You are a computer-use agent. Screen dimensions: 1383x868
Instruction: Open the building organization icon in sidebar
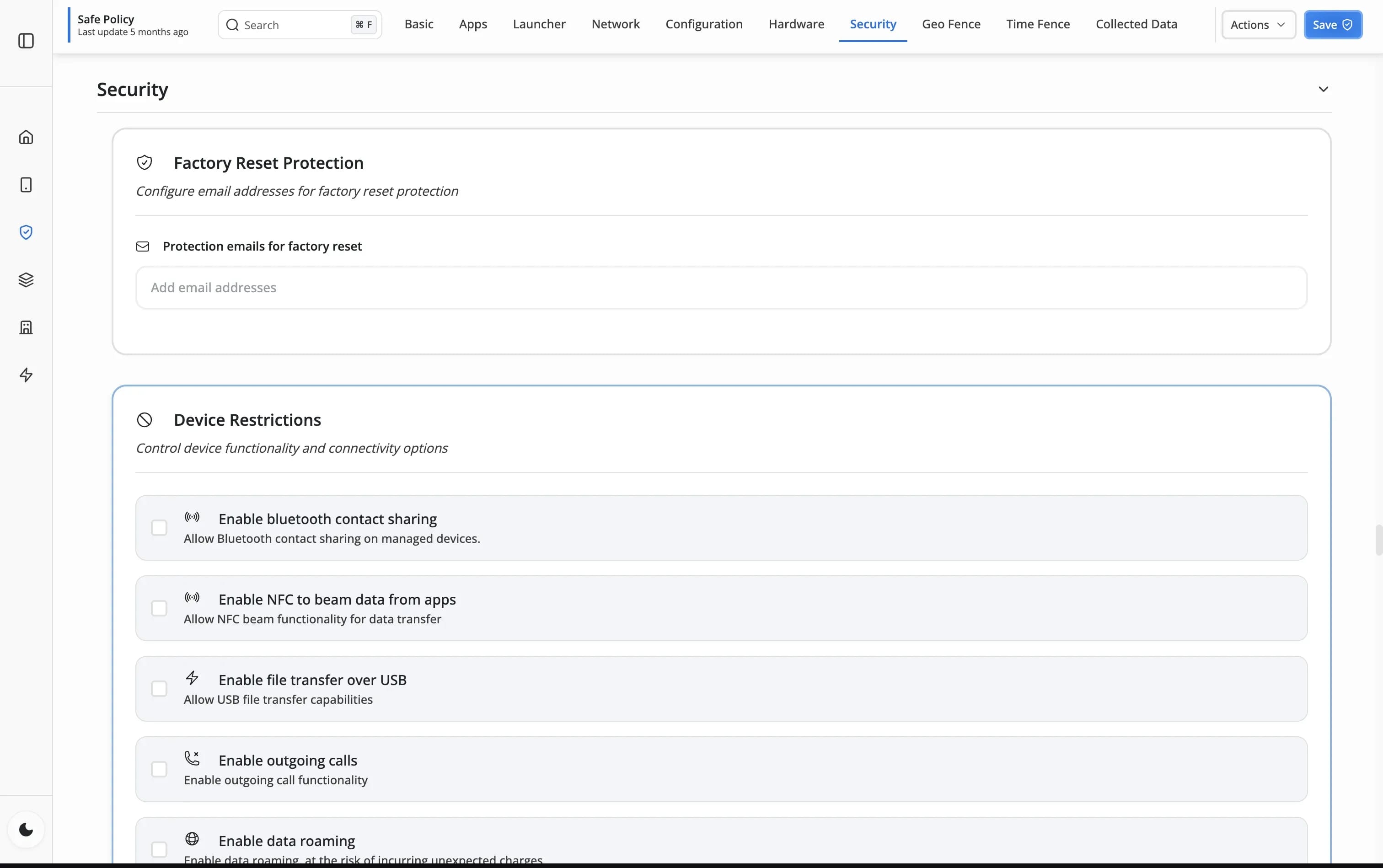point(26,328)
